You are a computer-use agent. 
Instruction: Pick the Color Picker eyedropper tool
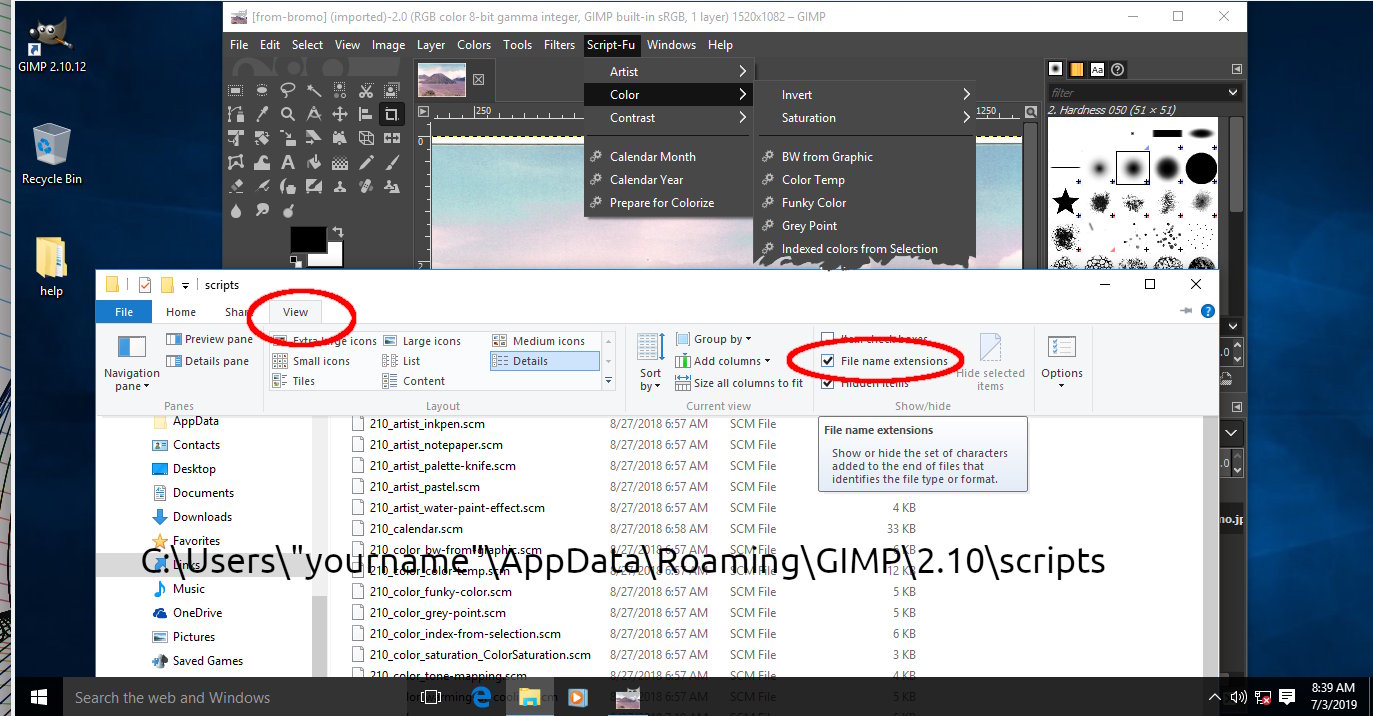[262, 114]
